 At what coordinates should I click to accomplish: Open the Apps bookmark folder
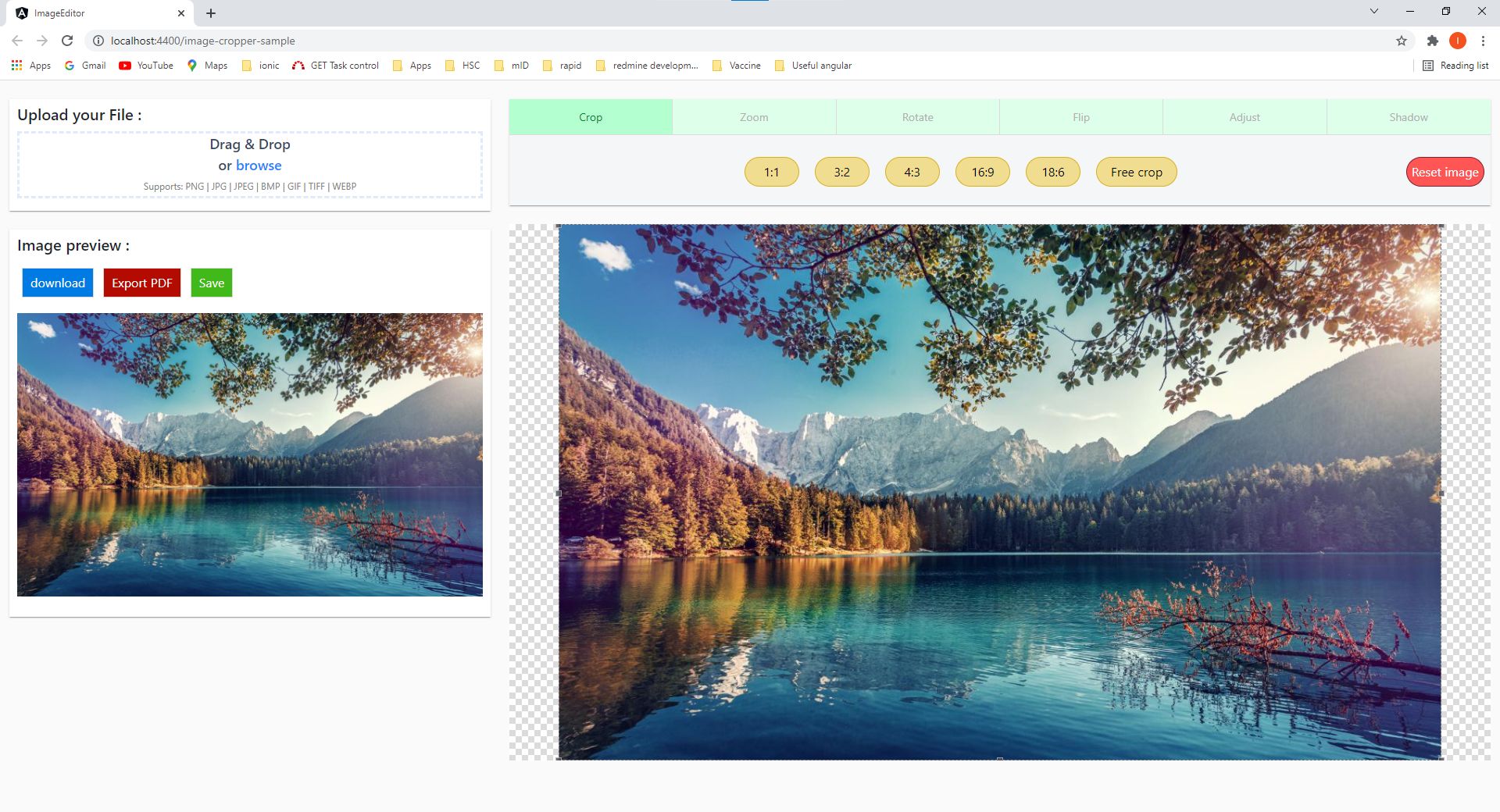pyautogui.click(x=412, y=66)
